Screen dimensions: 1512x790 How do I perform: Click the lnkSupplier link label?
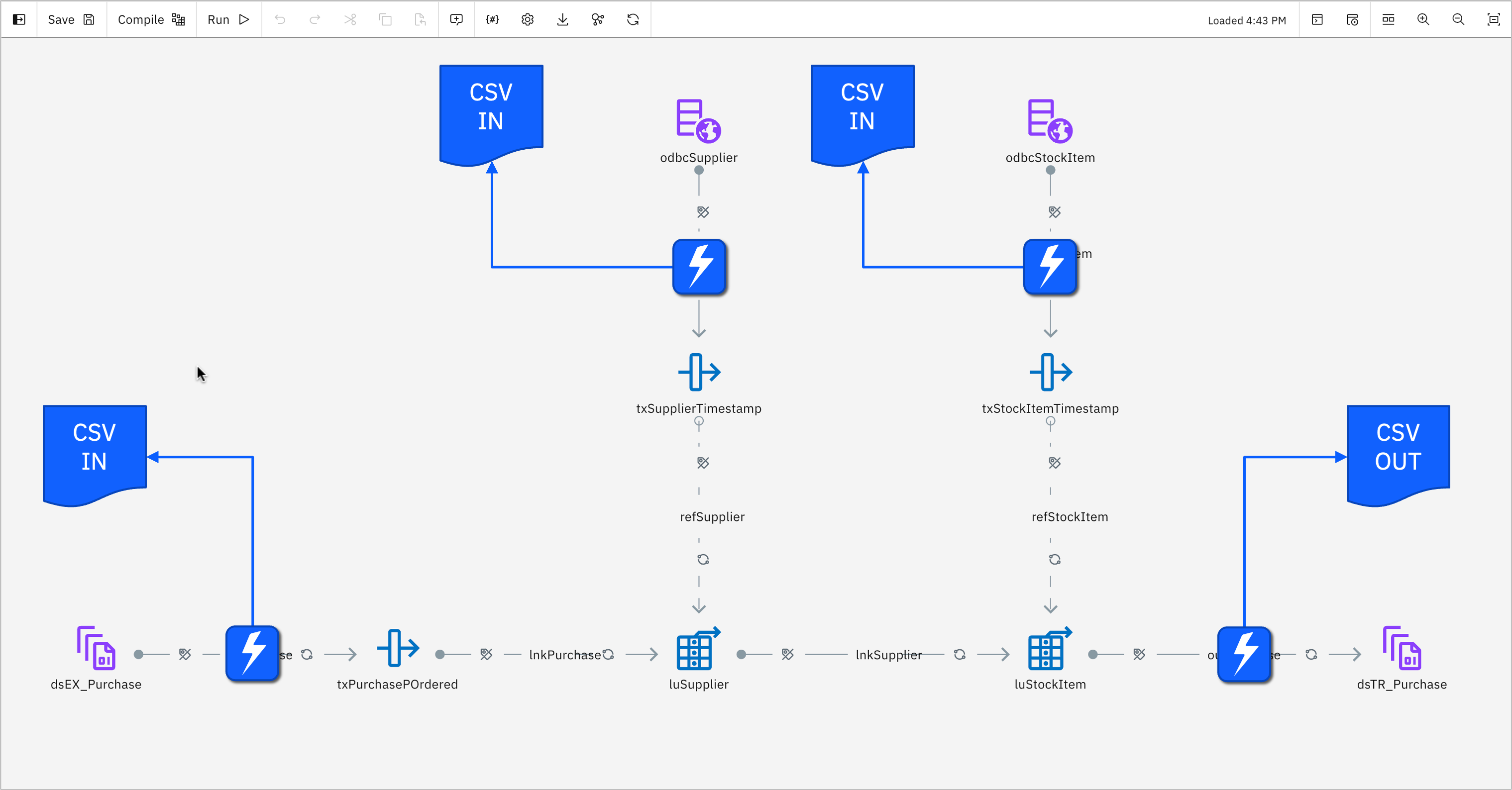(x=888, y=655)
